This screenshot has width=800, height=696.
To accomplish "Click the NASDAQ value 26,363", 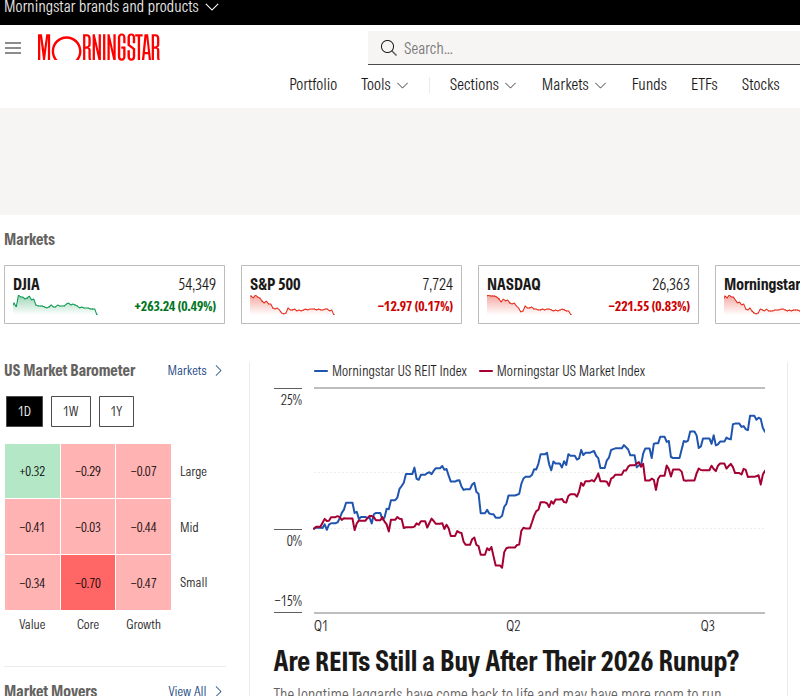I will click(x=671, y=284).
